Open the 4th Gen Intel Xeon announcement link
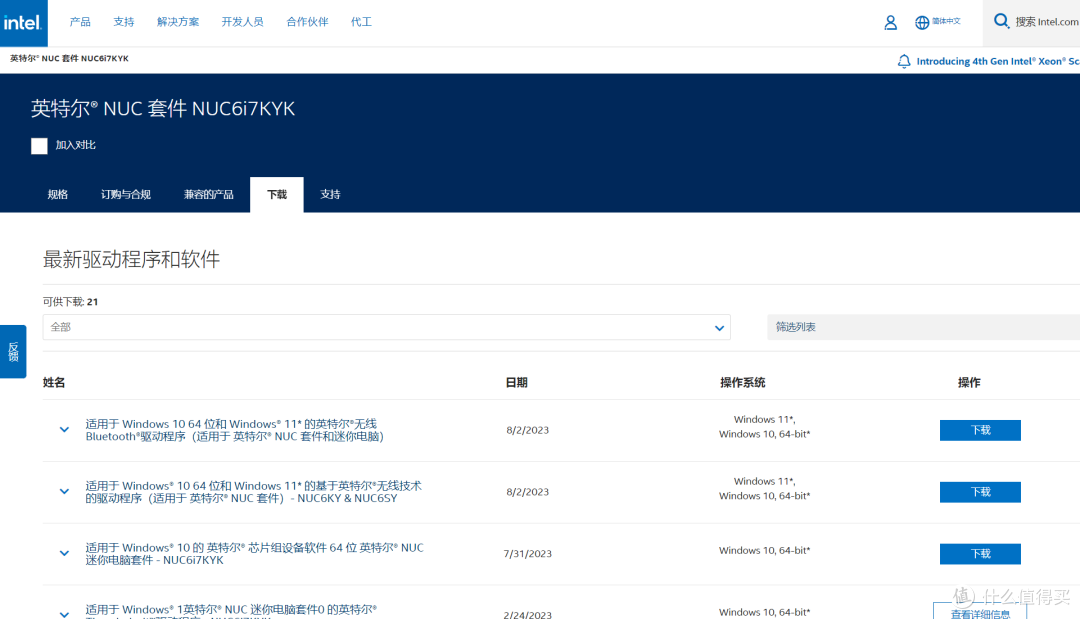Viewport: 1080px width, 619px height. [x=997, y=61]
